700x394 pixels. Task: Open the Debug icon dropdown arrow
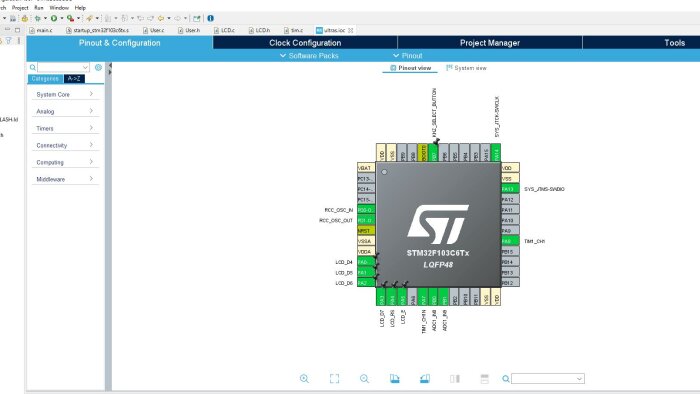pyautogui.click(x=45, y=18)
